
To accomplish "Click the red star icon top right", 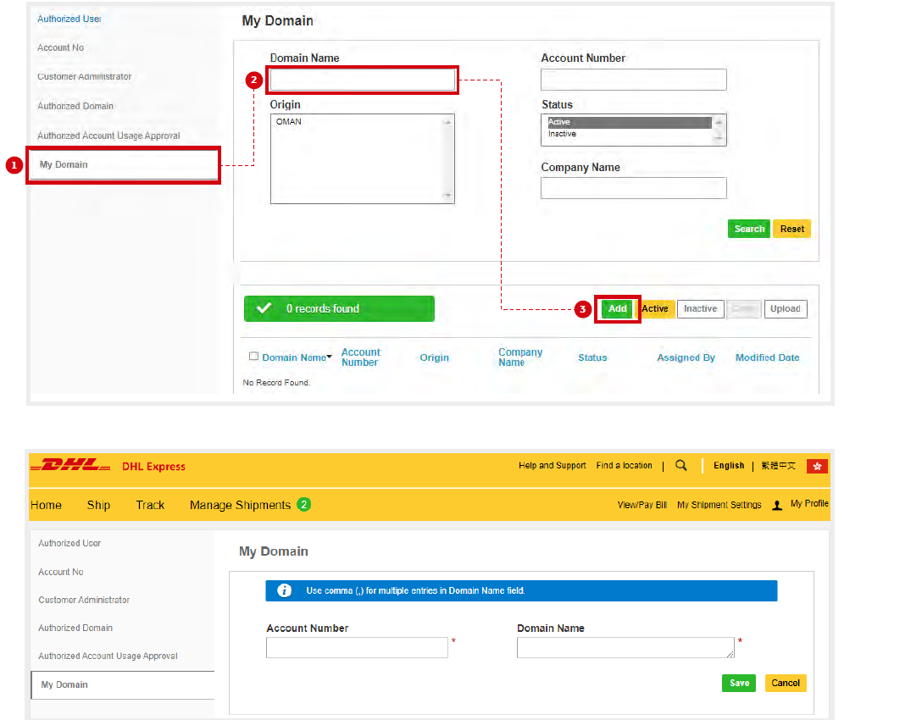I will pyautogui.click(x=817, y=465).
